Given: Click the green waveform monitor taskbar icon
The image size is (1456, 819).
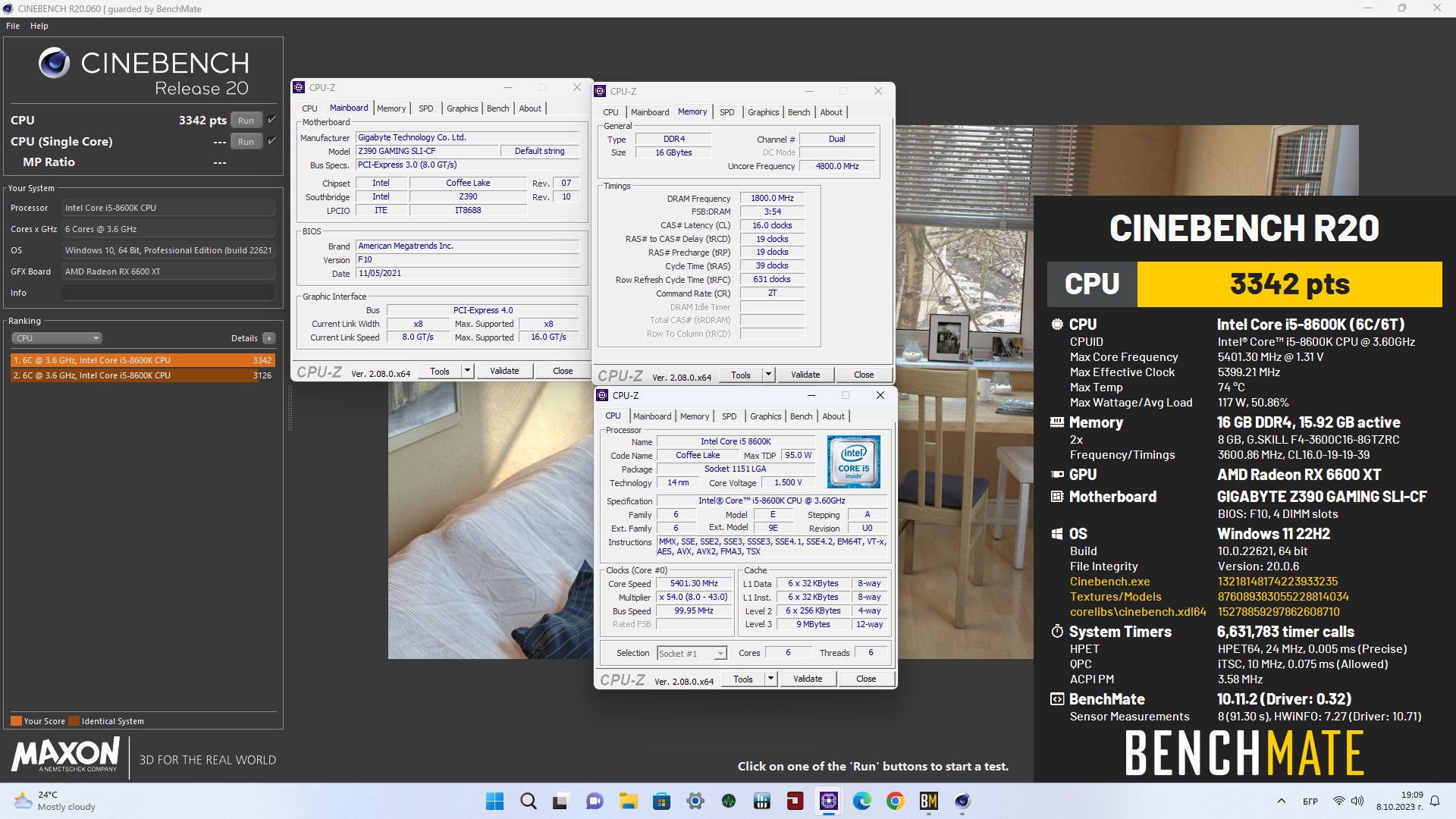Looking at the screenshot, I should tap(729, 801).
